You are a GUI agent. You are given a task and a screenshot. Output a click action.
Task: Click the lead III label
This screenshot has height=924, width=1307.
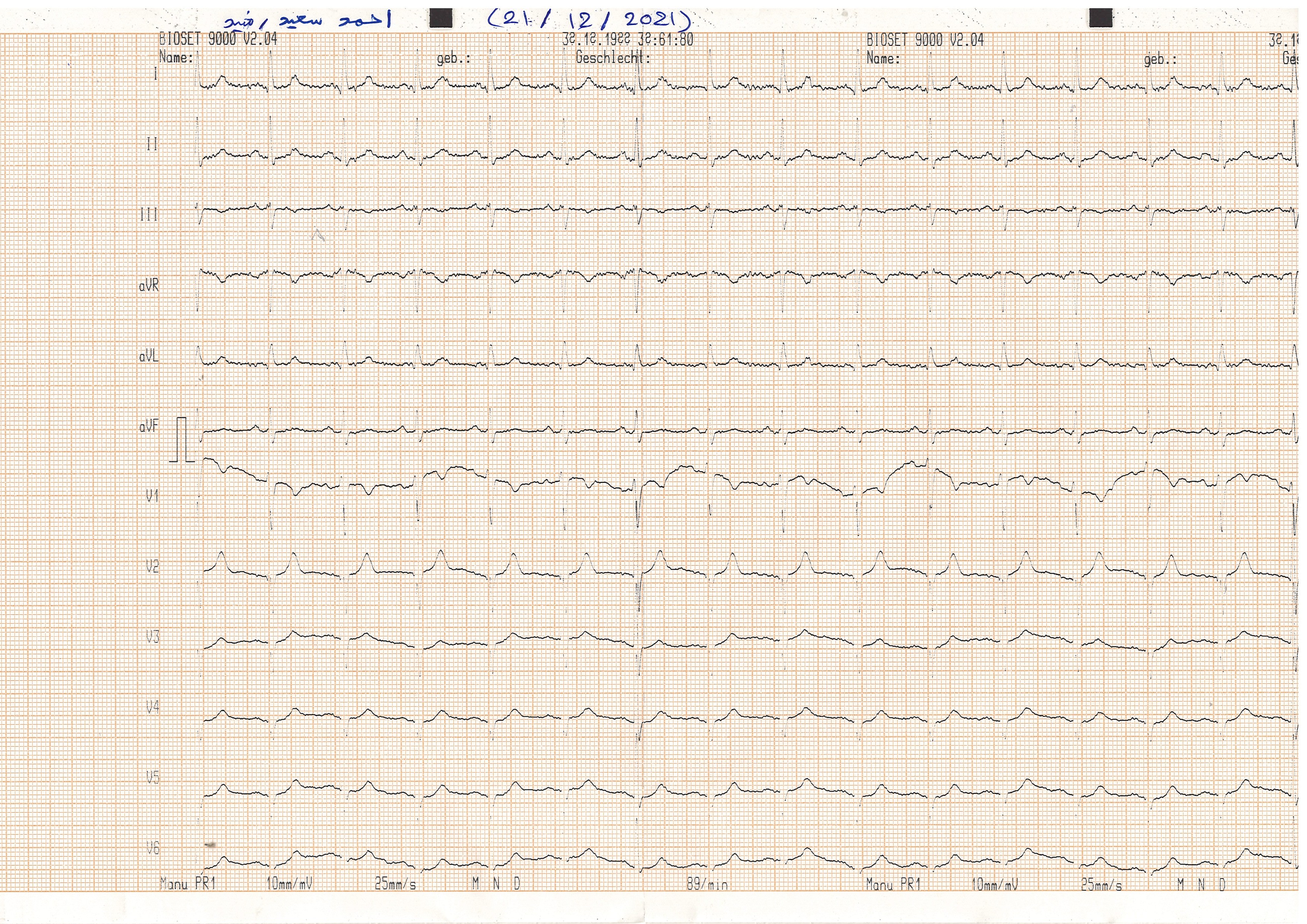[x=149, y=215]
